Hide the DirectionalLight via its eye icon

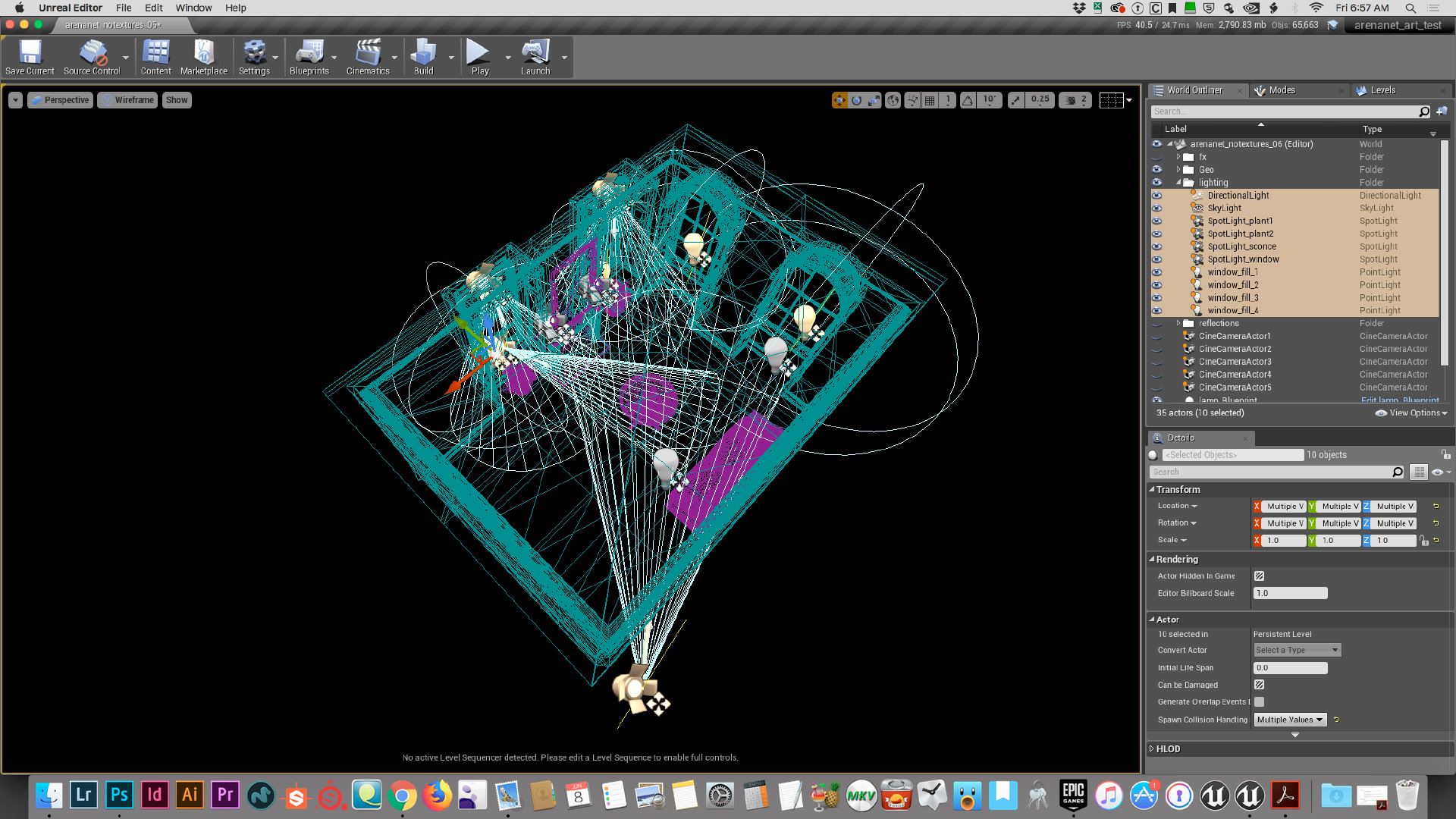pyautogui.click(x=1156, y=196)
